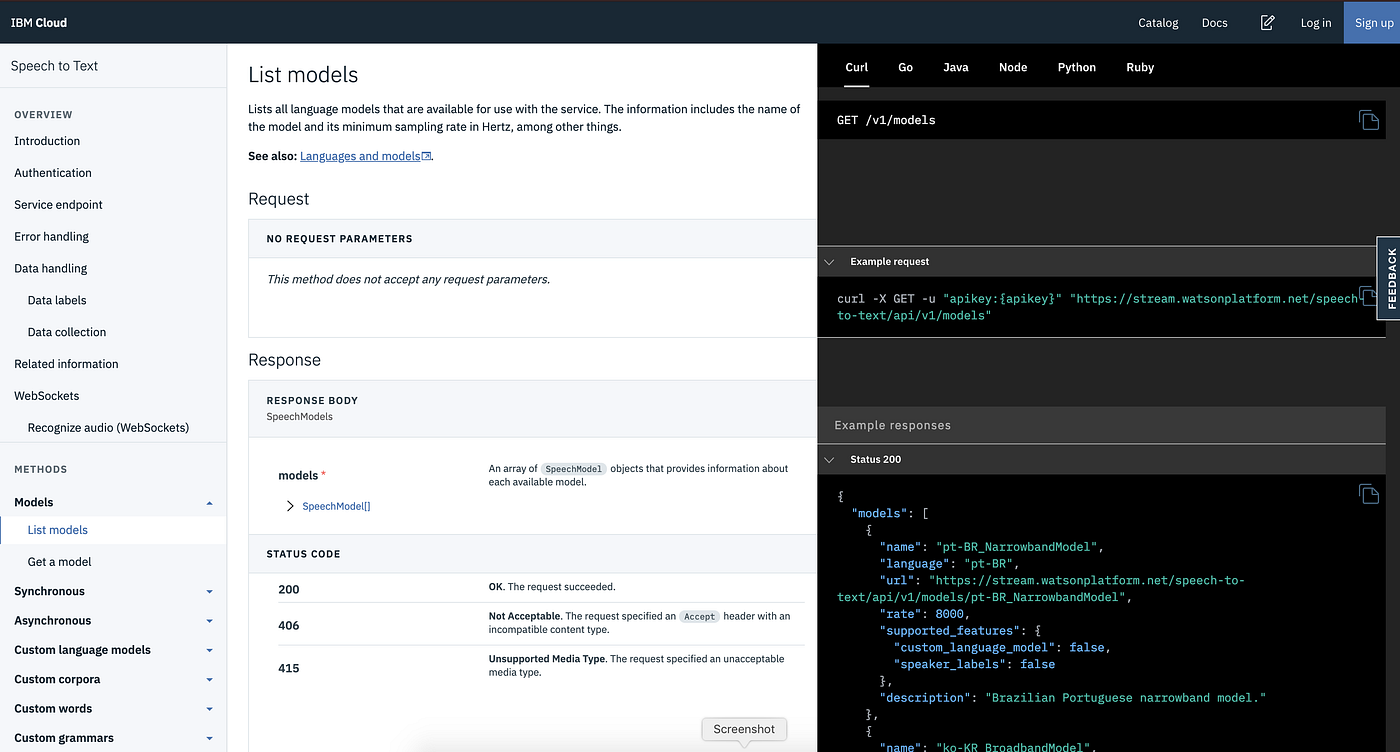1400x752 pixels.
Task: Click the external link icon on Languages and models
Action: (425, 155)
